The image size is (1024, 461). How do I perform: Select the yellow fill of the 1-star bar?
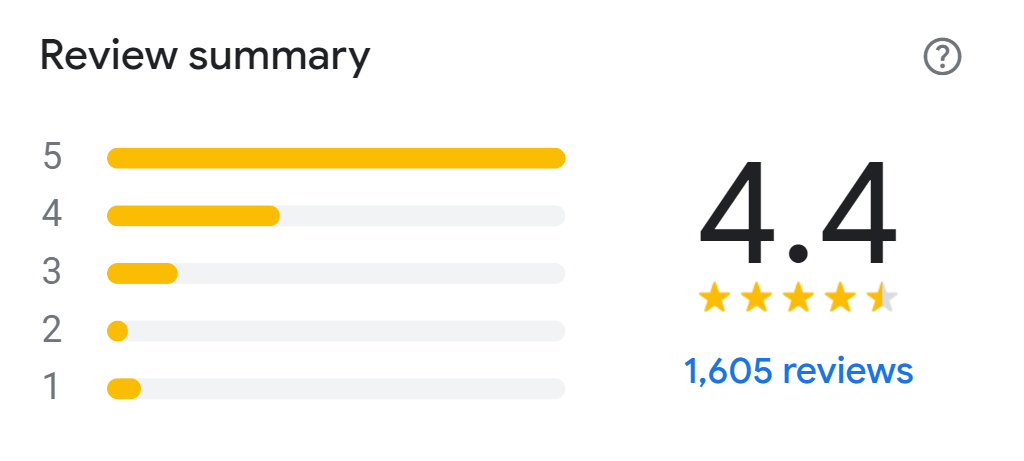(x=124, y=389)
